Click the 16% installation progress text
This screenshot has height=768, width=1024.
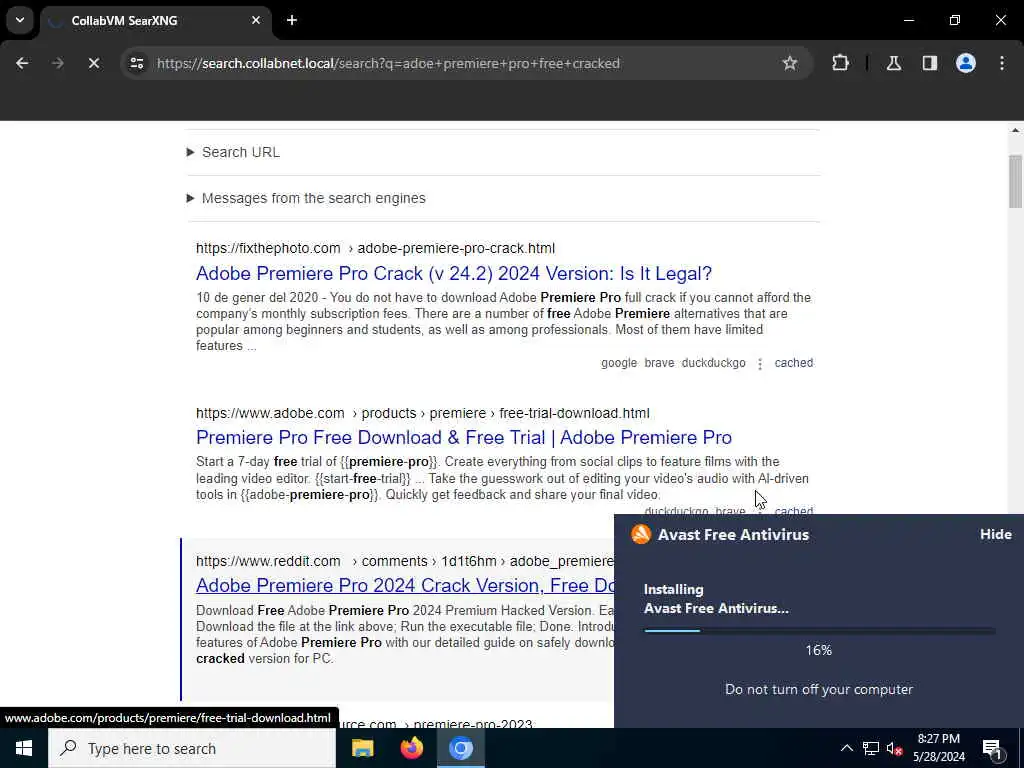coord(818,650)
